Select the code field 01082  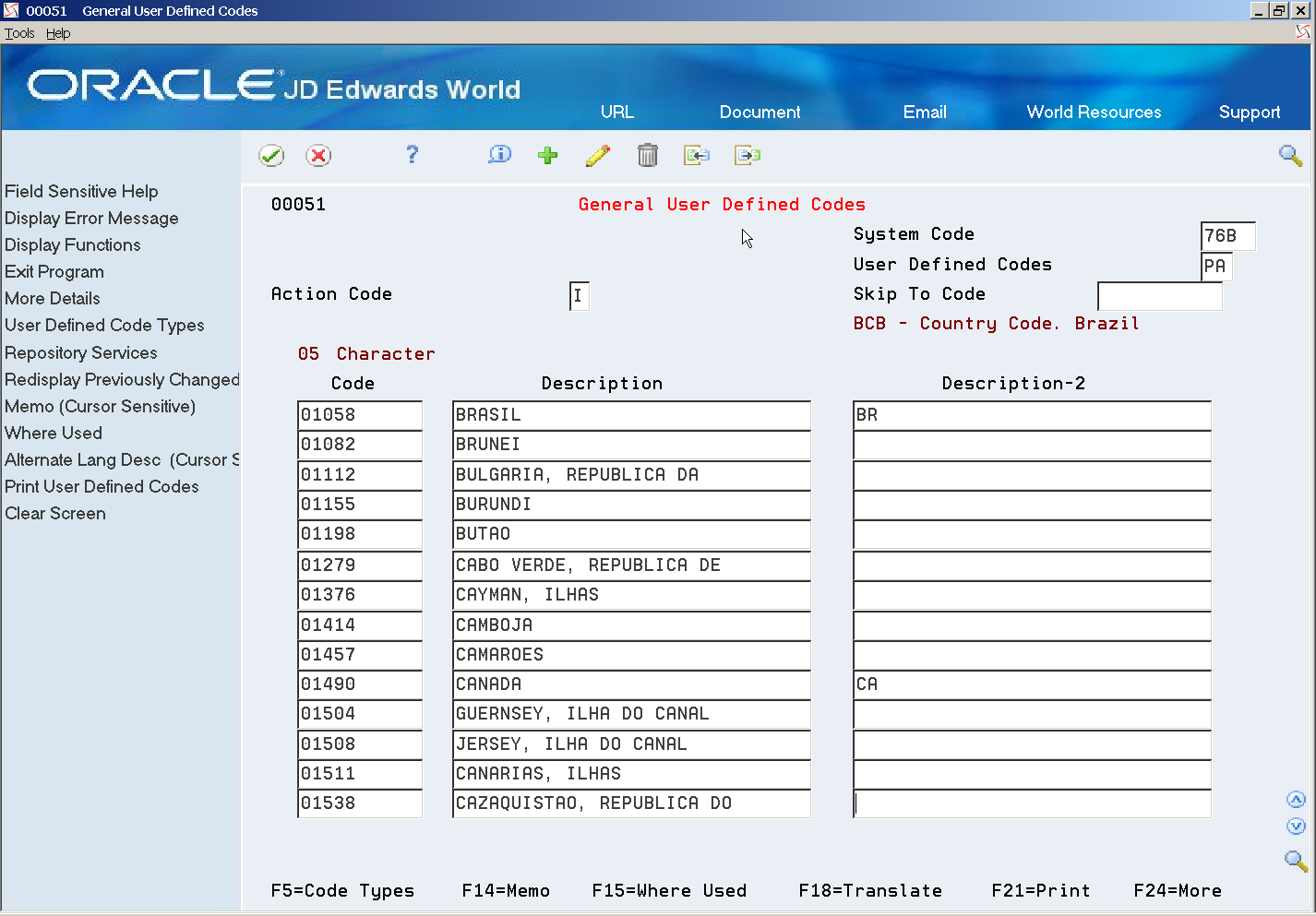[360, 445]
